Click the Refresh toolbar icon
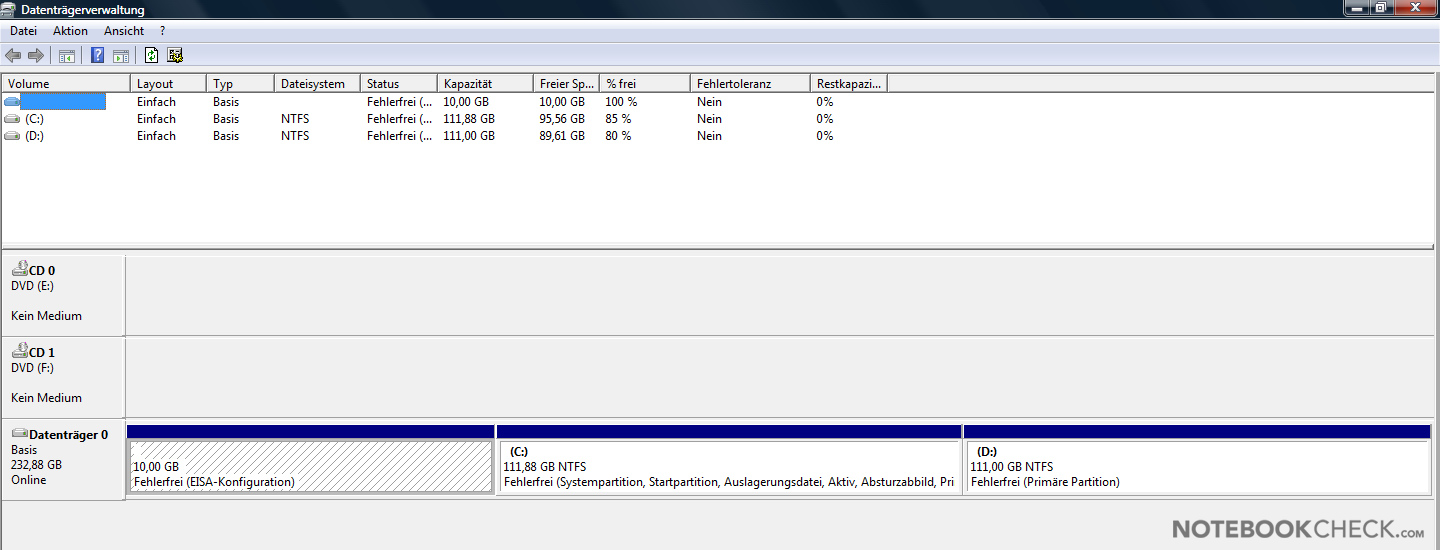The height and width of the screenshot is (550, 1440). point(152,56)
